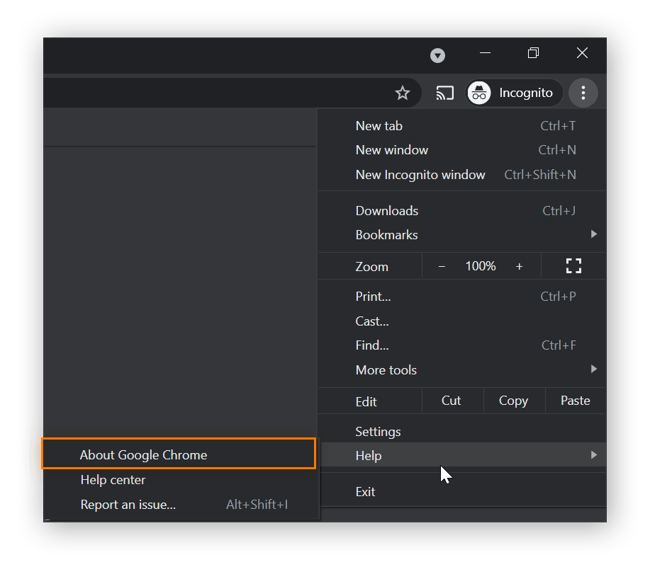Click the Cut button in Edit row

[452, 401]
